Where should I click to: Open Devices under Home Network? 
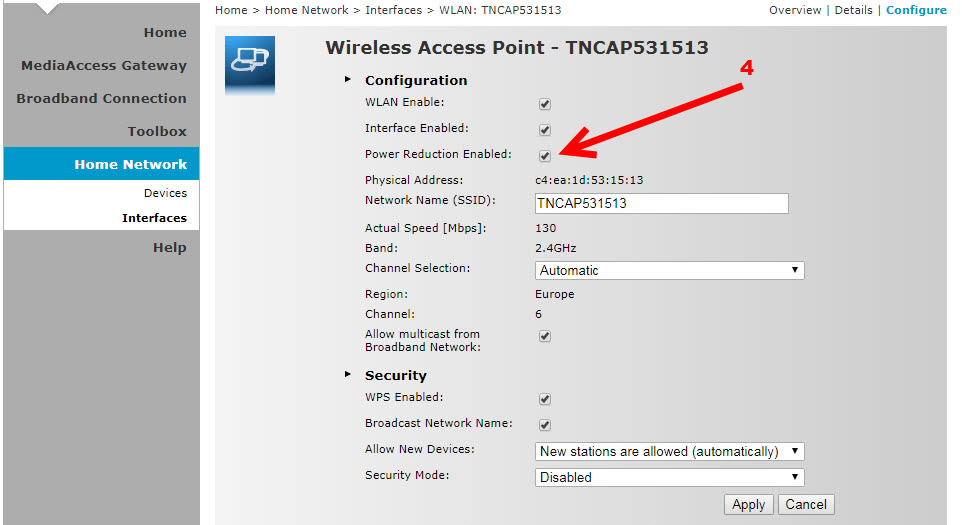166,193
